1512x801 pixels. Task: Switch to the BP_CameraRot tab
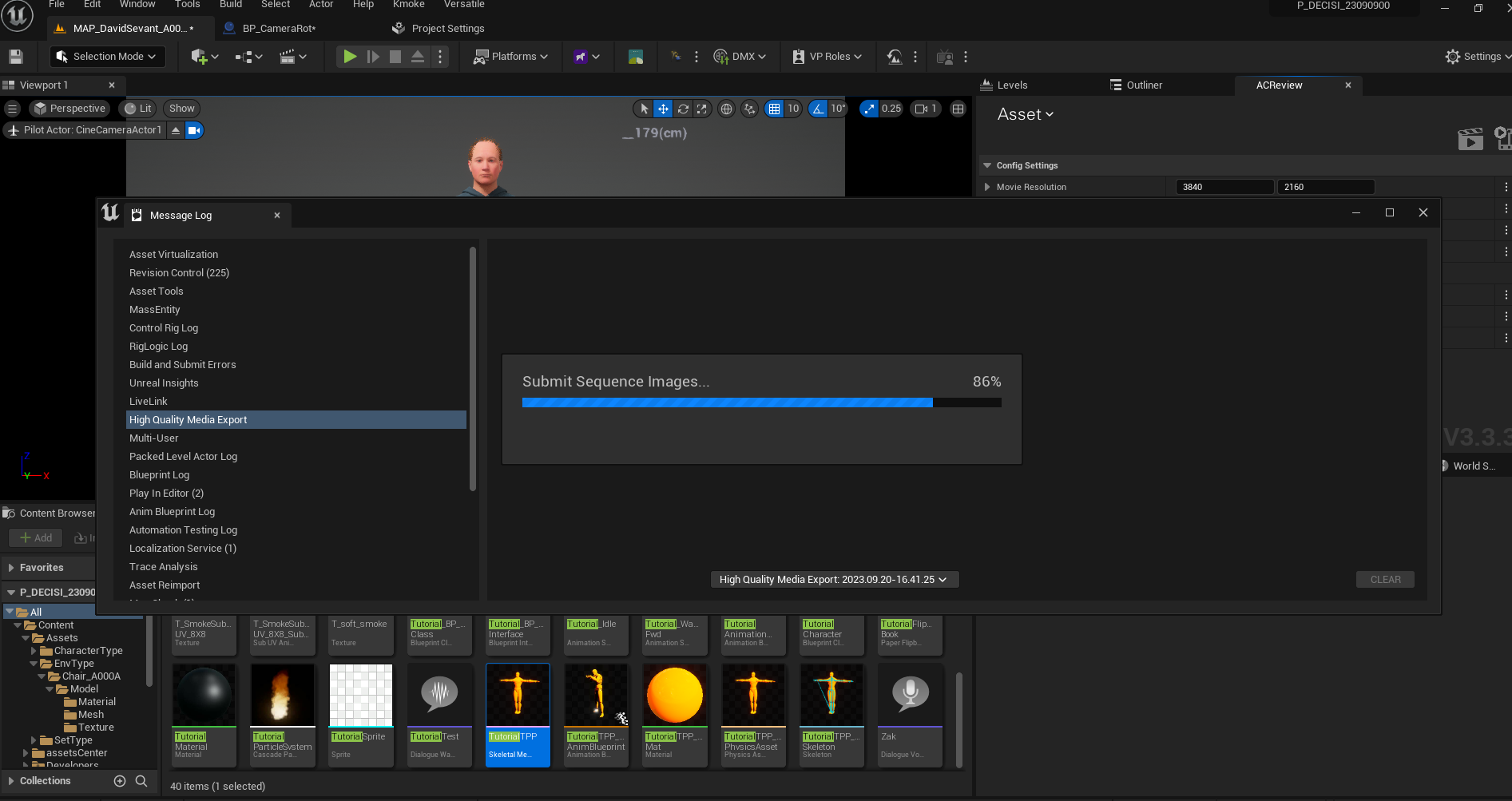[279, 29]
